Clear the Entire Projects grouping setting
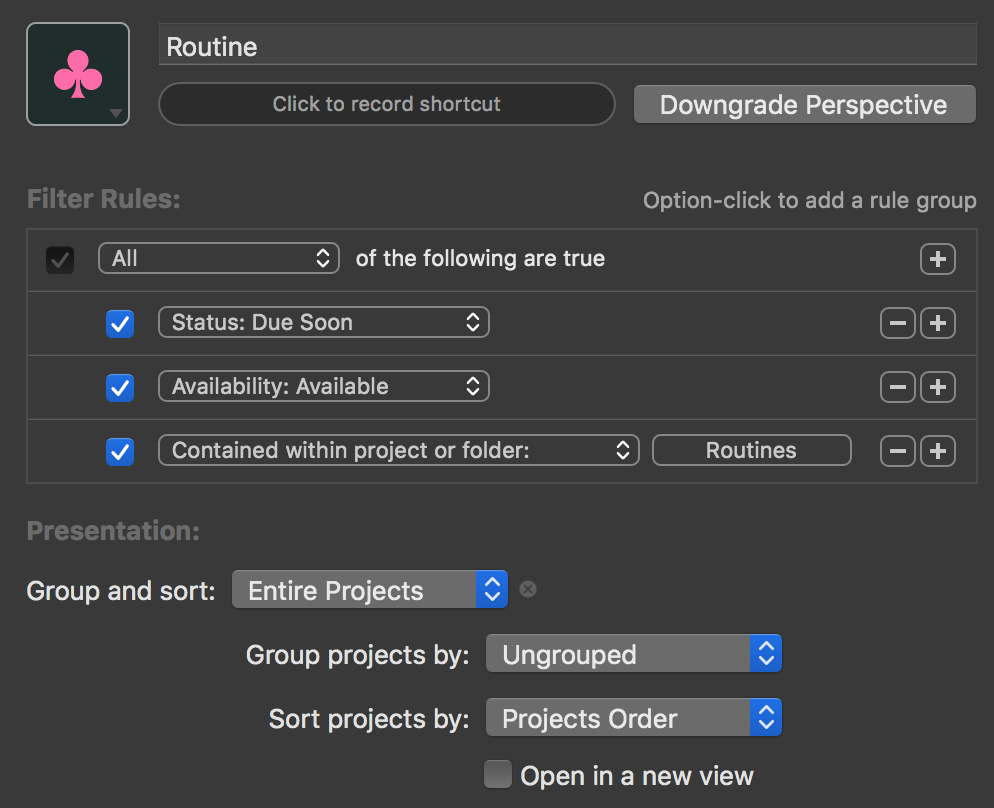 click(527, 589)
